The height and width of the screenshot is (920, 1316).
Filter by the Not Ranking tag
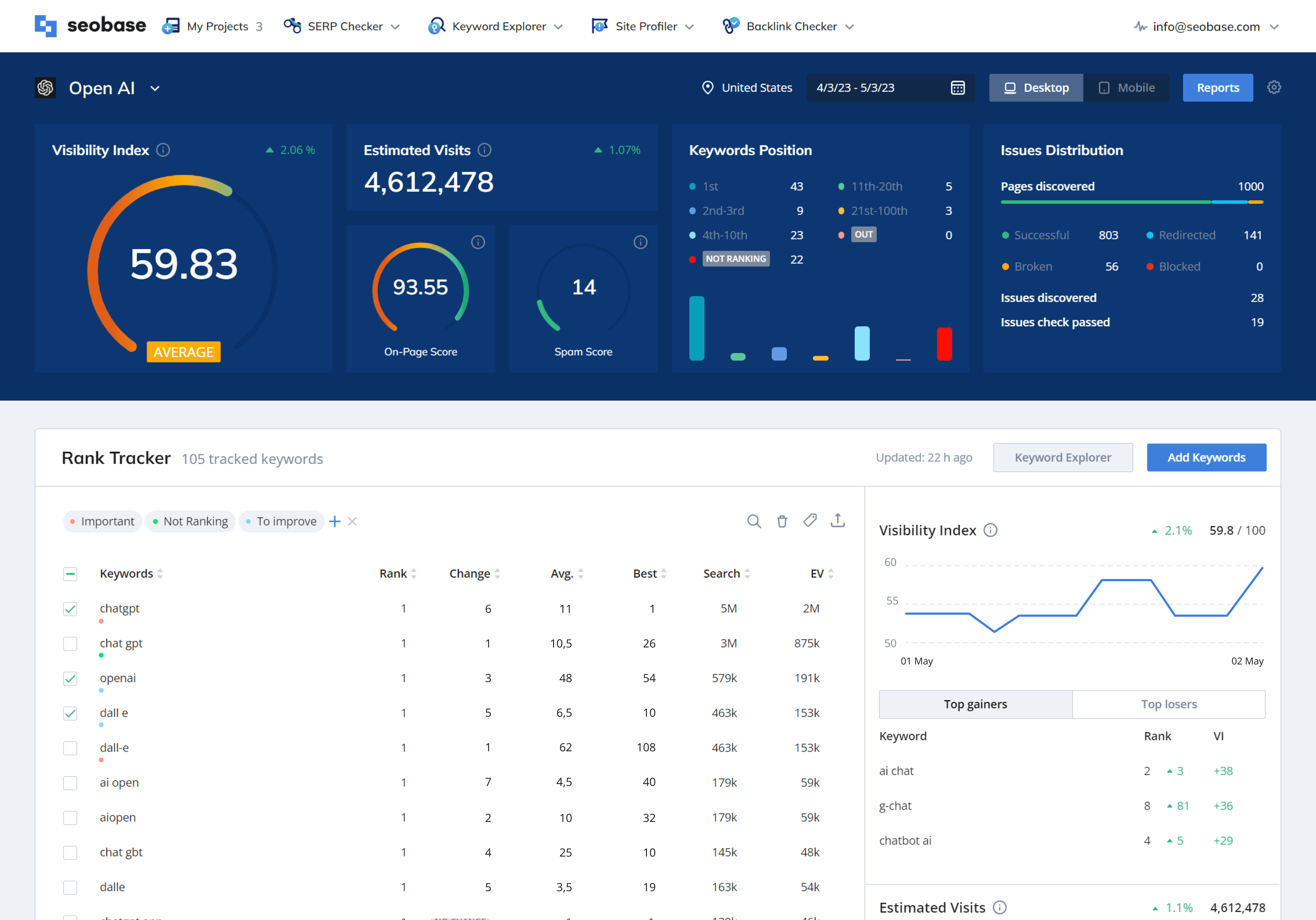tap(190, 521)
